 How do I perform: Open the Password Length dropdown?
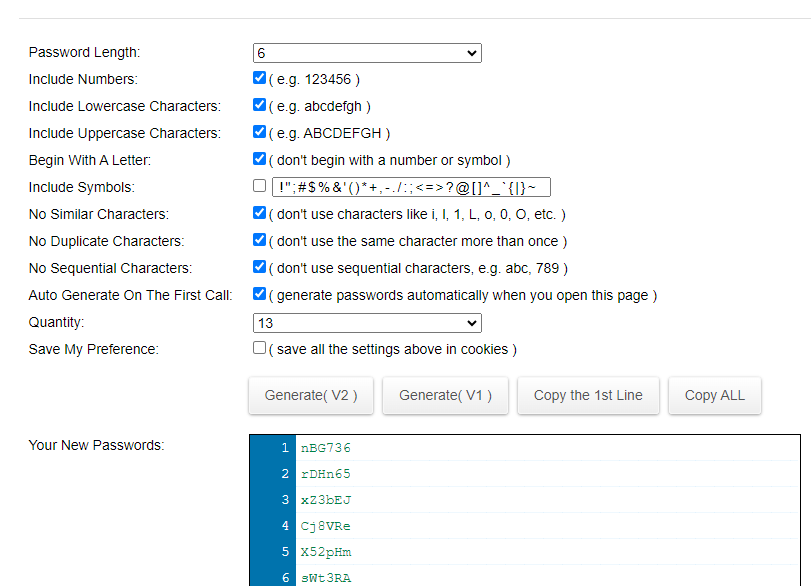pos(366,53)
